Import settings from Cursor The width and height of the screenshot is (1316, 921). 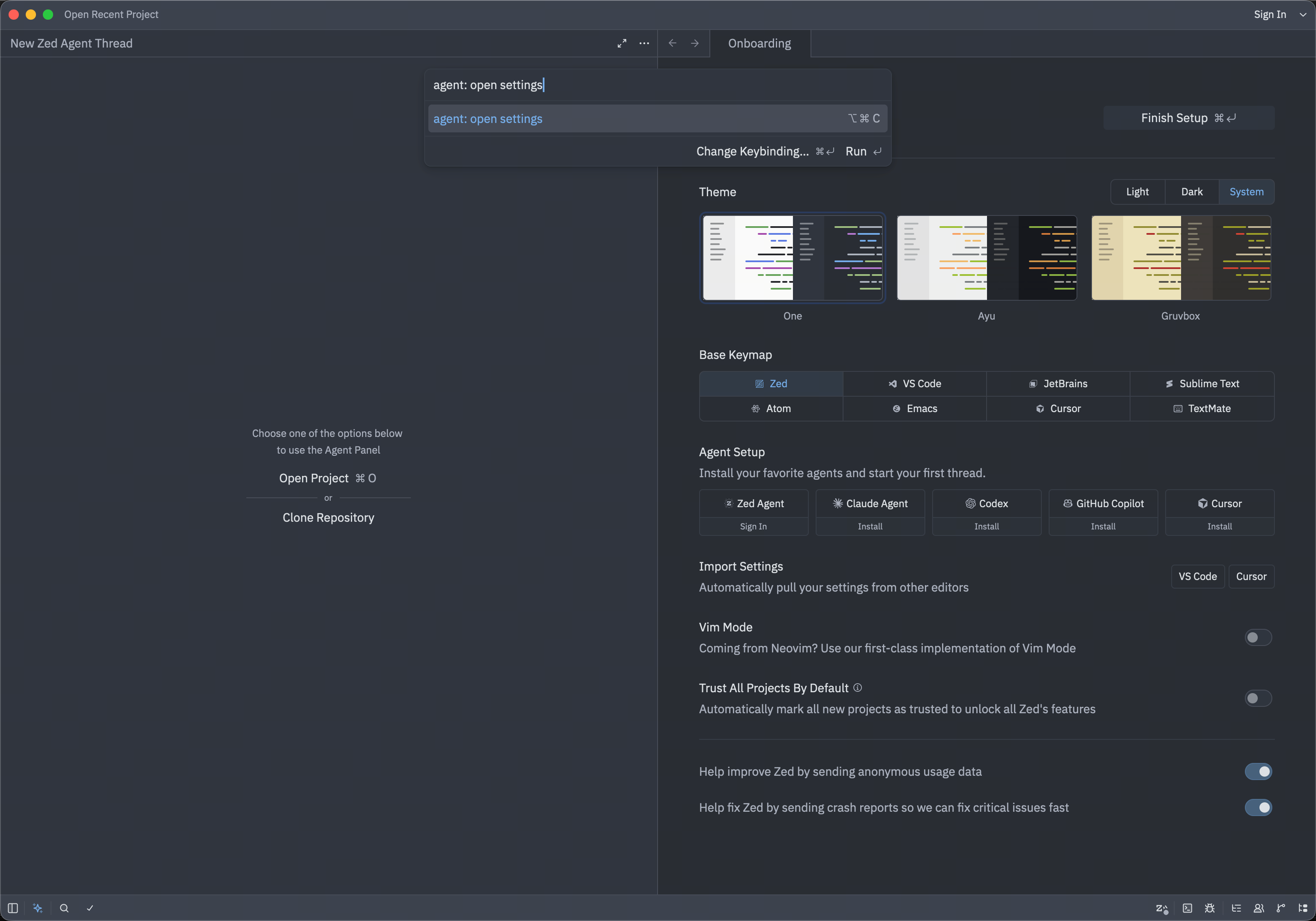[x=1251, y=577]
